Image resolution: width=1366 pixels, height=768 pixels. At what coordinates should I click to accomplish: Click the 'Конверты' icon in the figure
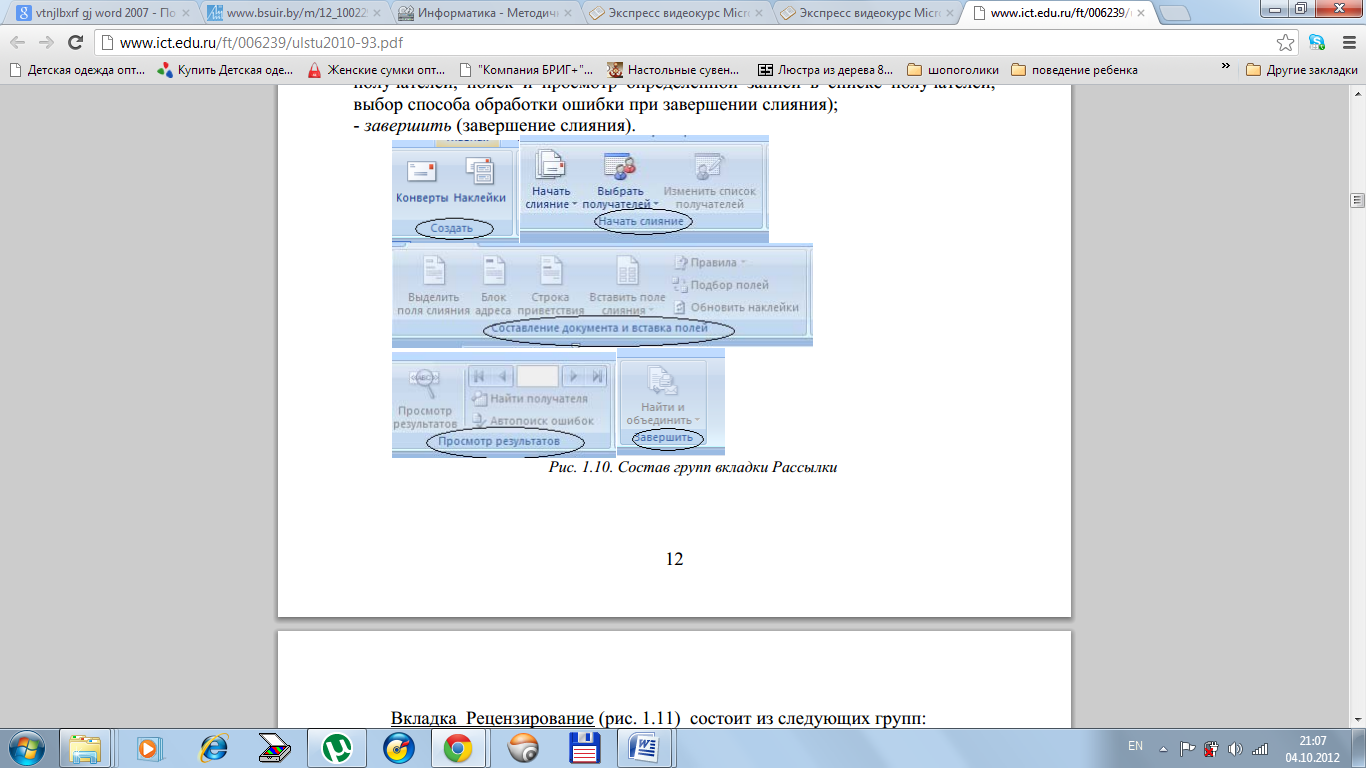(x=422, y=180)
